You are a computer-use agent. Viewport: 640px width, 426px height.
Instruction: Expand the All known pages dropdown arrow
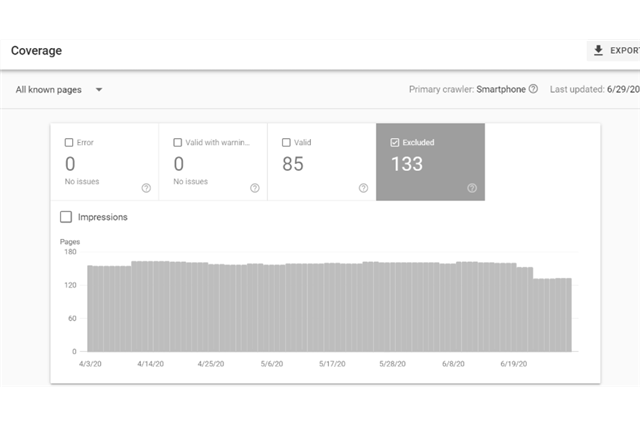pos(99,90)
